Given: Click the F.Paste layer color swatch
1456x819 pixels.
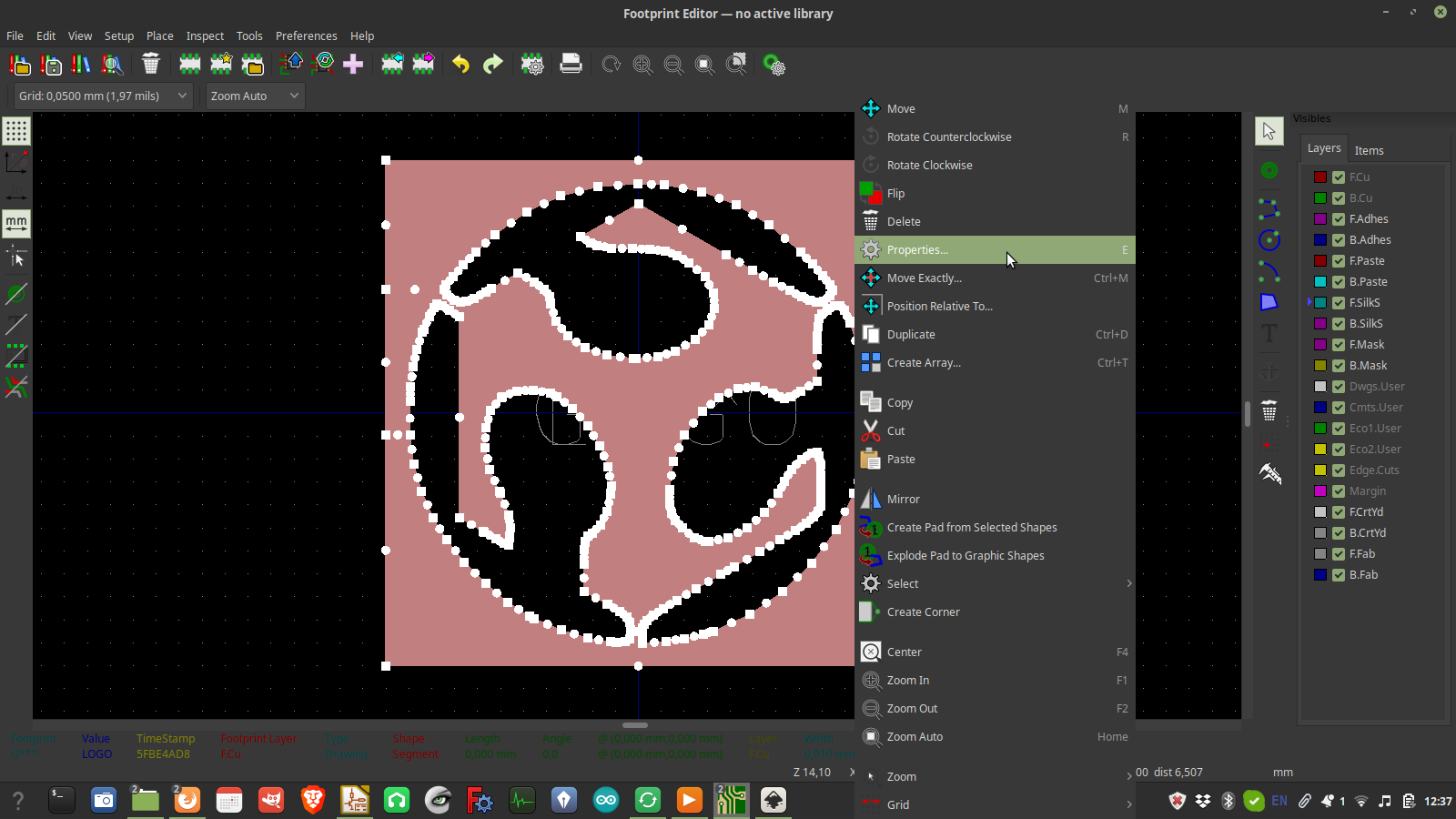Looking at the screenshot, I should 1320,261.
